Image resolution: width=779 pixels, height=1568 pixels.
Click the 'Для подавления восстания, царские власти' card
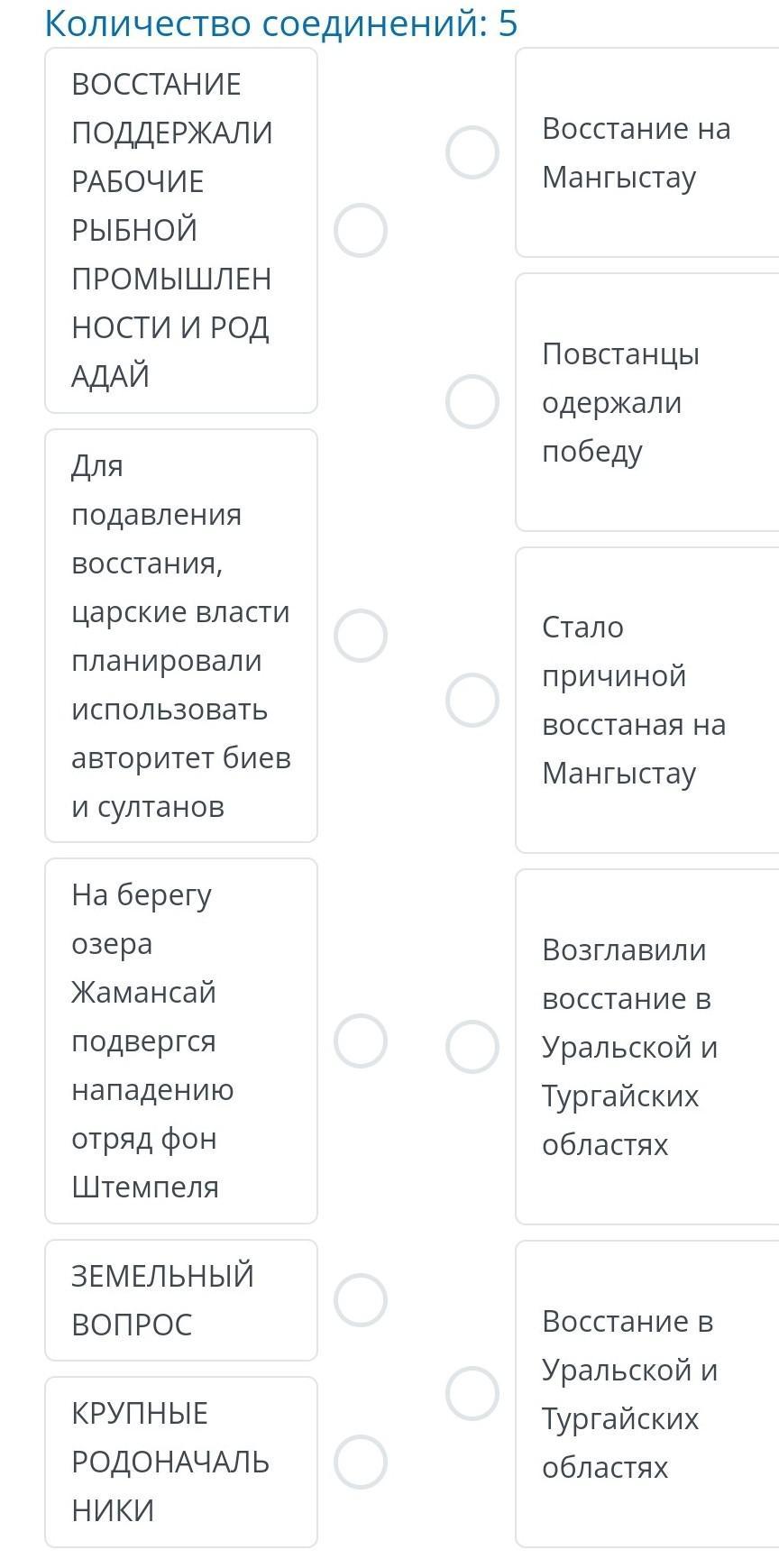pyautogui.click(x=180, y=636)
